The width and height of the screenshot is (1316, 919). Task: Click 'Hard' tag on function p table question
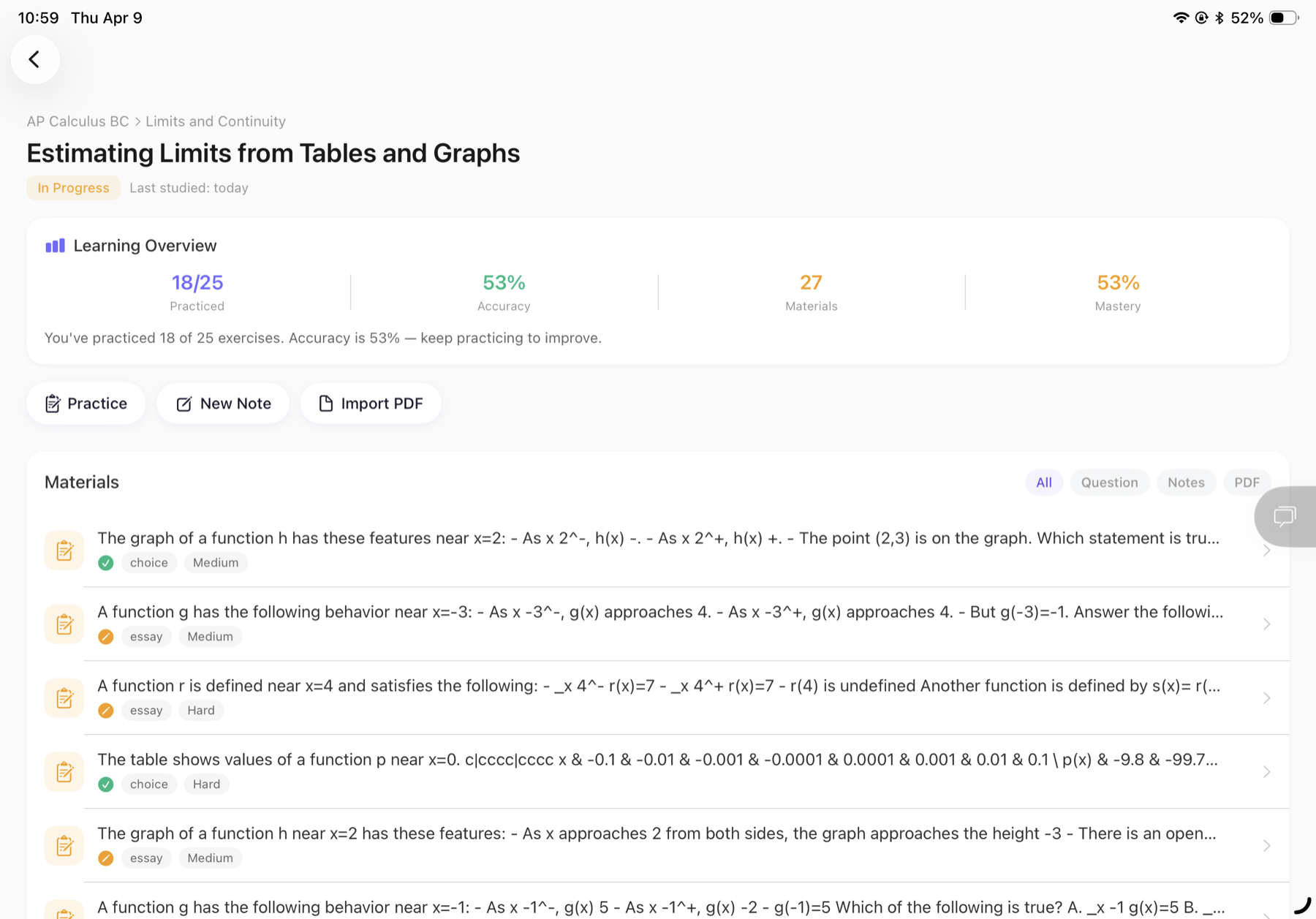206,784
